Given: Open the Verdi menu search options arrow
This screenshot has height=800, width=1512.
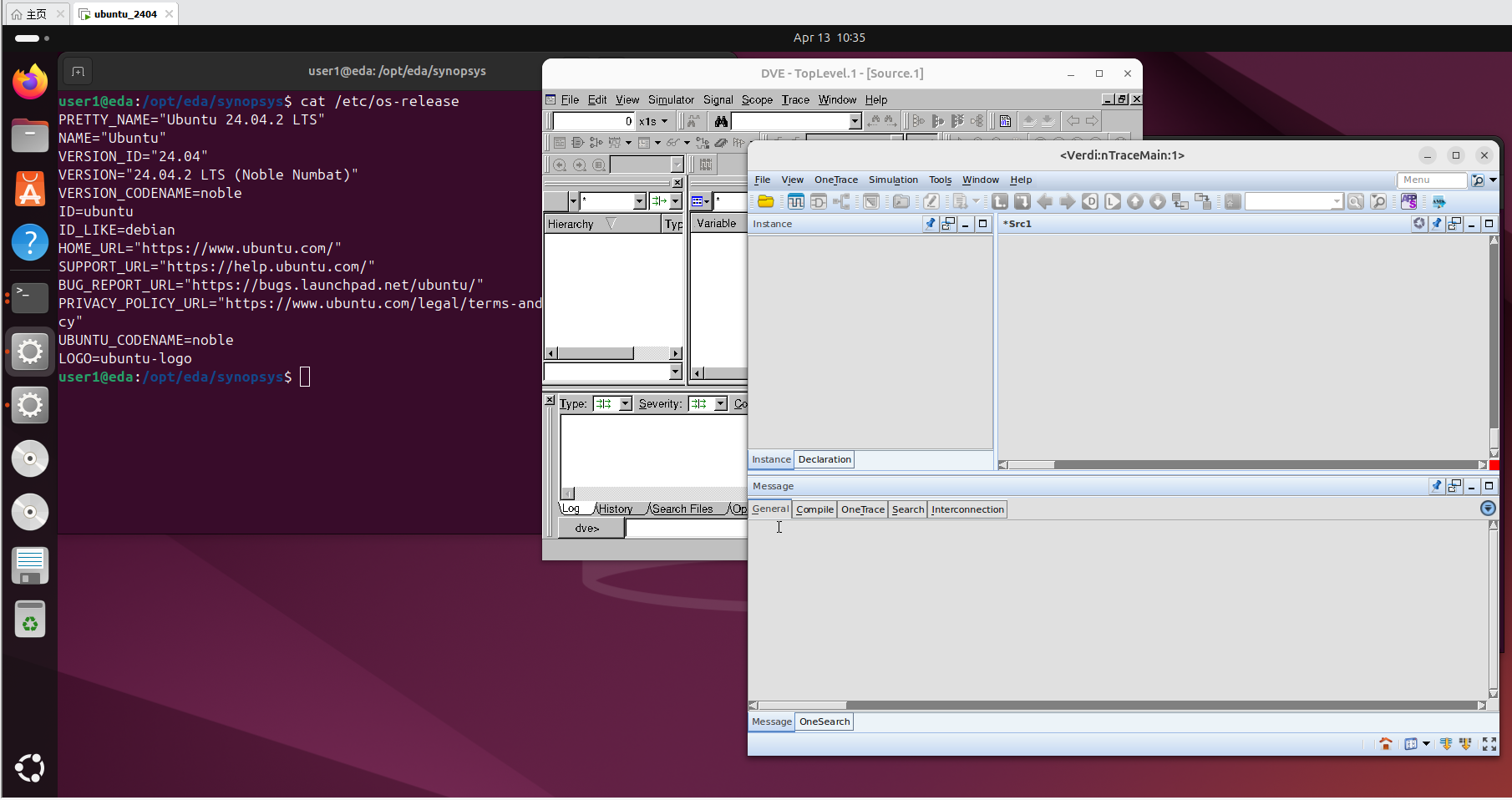Looking at the screenshot, I should pos(1493,180).
